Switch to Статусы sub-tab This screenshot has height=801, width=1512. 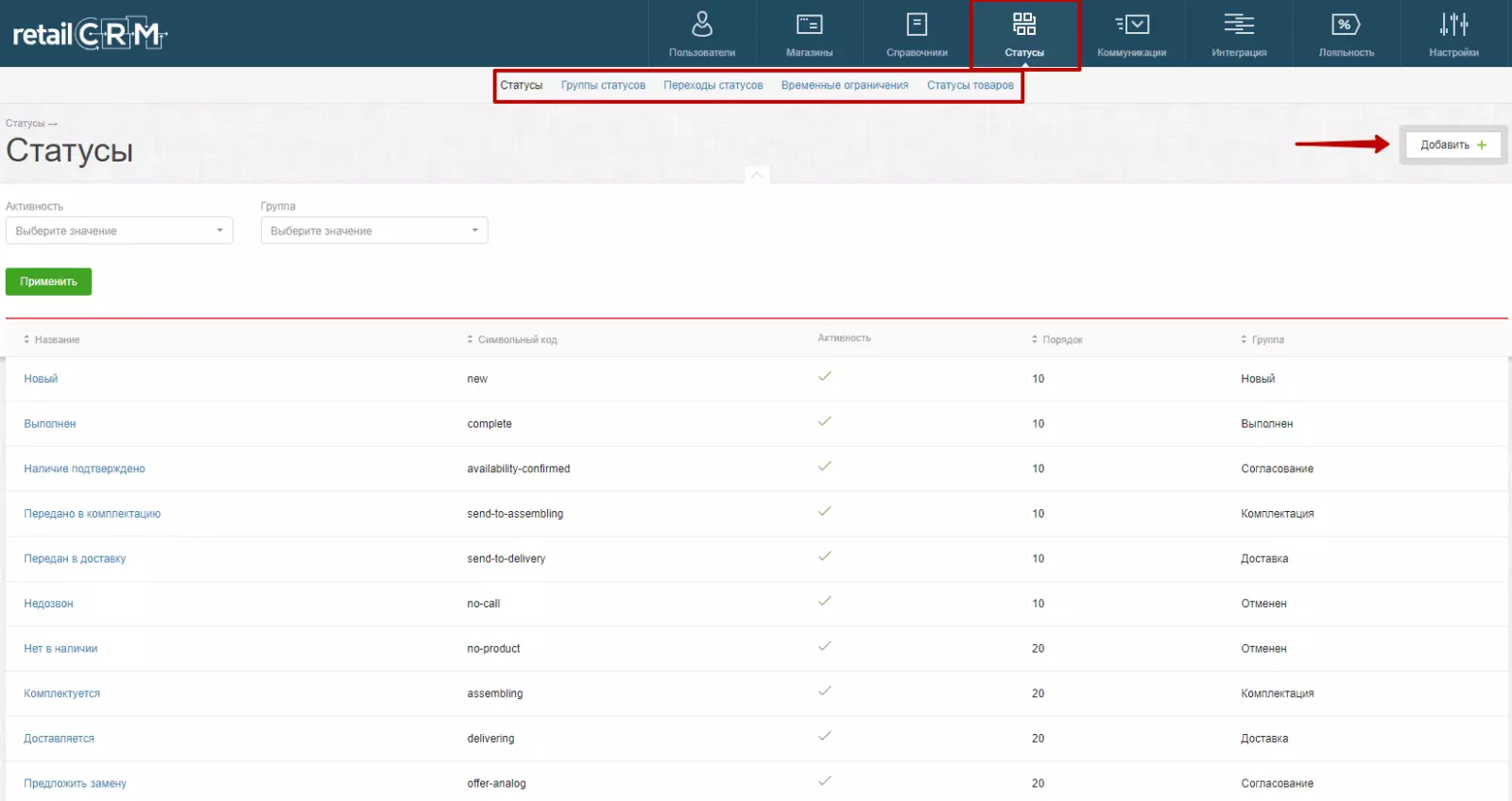[522, 85]
